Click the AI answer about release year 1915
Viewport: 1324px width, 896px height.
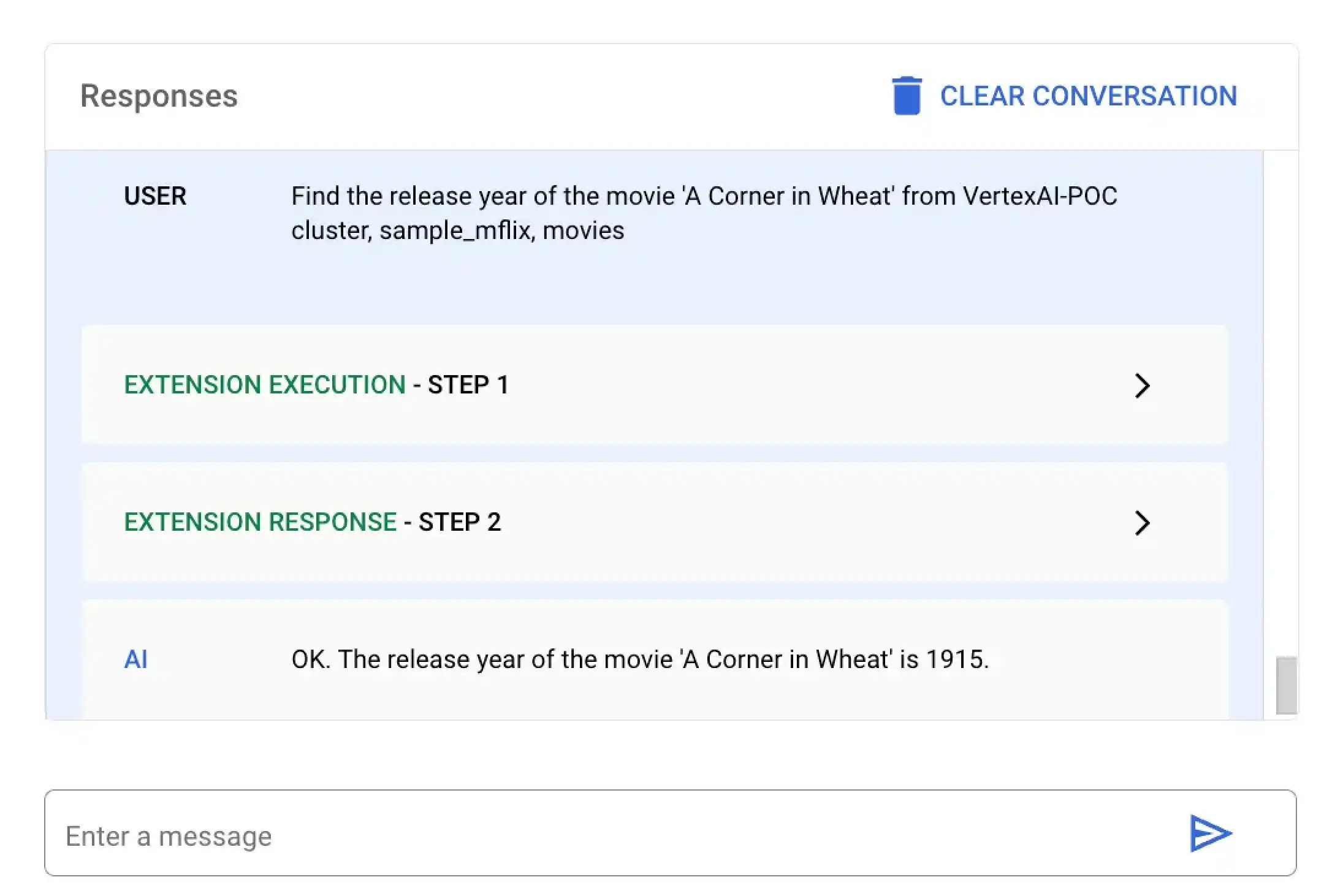click(x=641, y=659)
